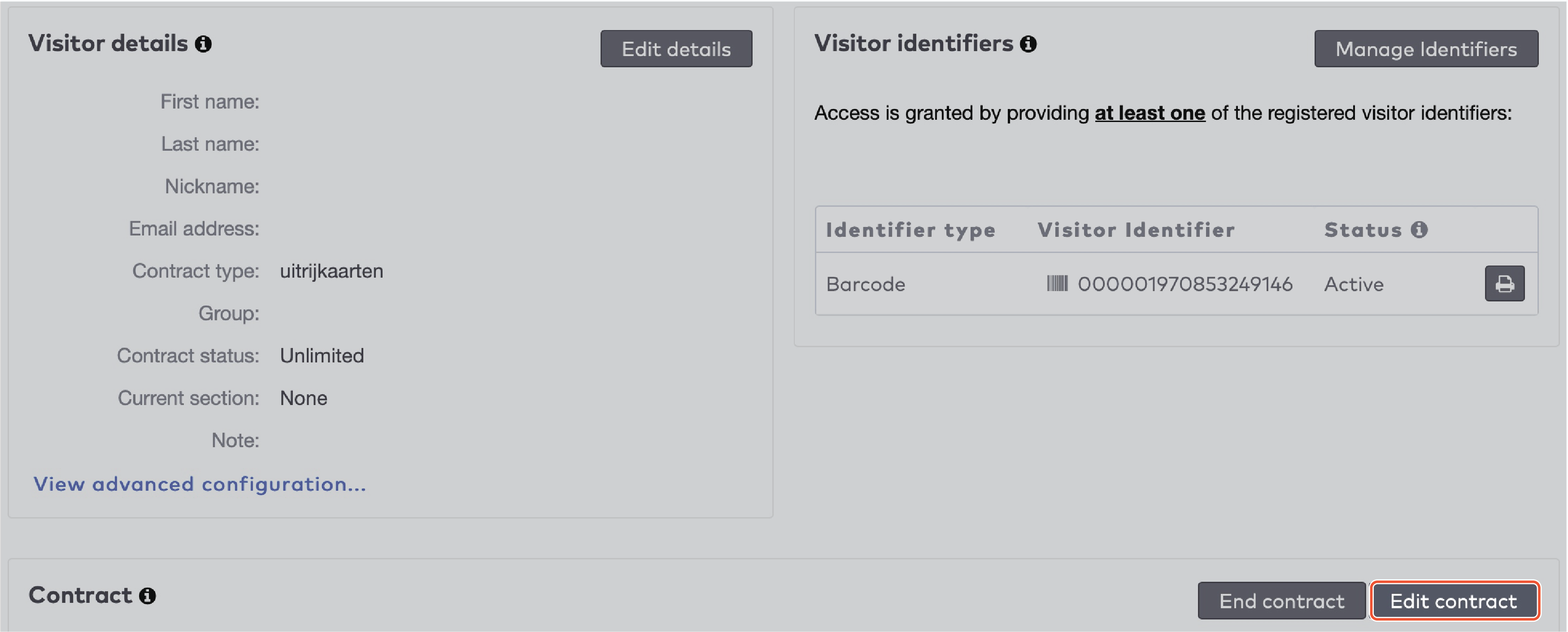Click the info icon next to Visitor identifiers
The width and height of the screenshot is (1568, 632).
pos(1028,44)
